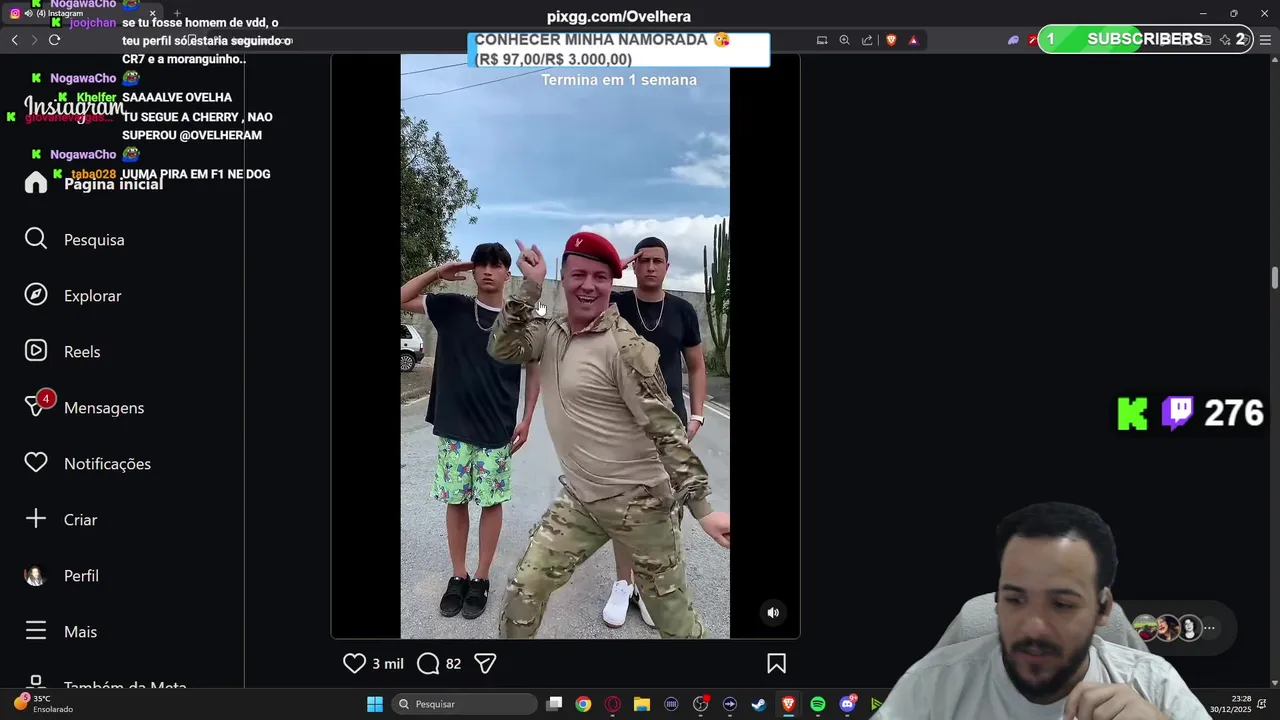Open Task View on taskbar

coord(555,704)
